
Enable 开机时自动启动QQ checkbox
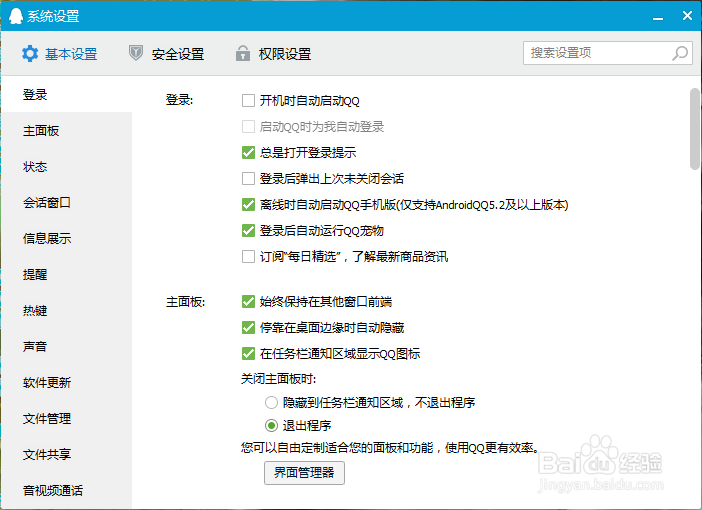pos(248,100)
